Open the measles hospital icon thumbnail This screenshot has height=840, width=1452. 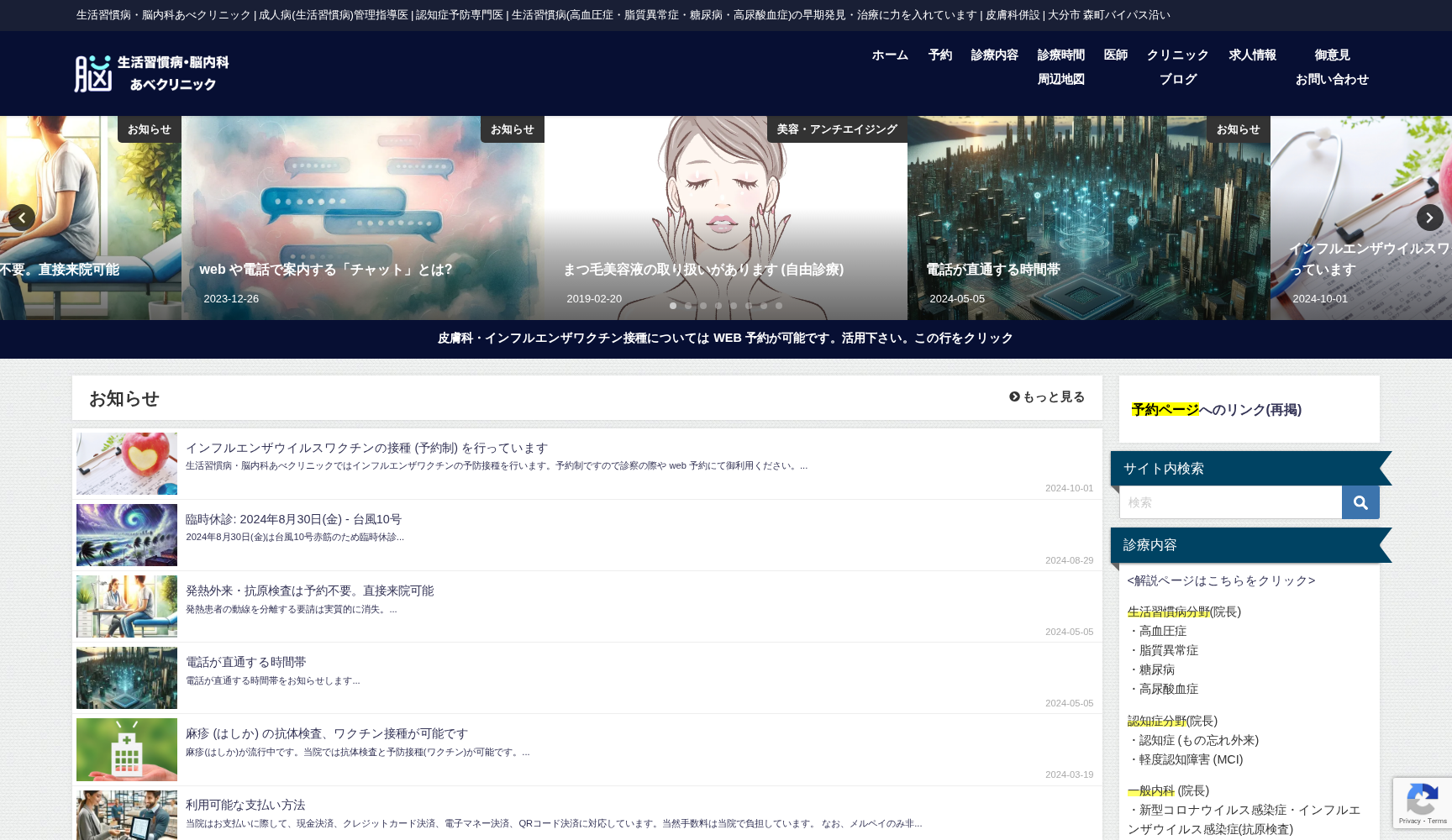pyautogui.click(x=127, y=749)
